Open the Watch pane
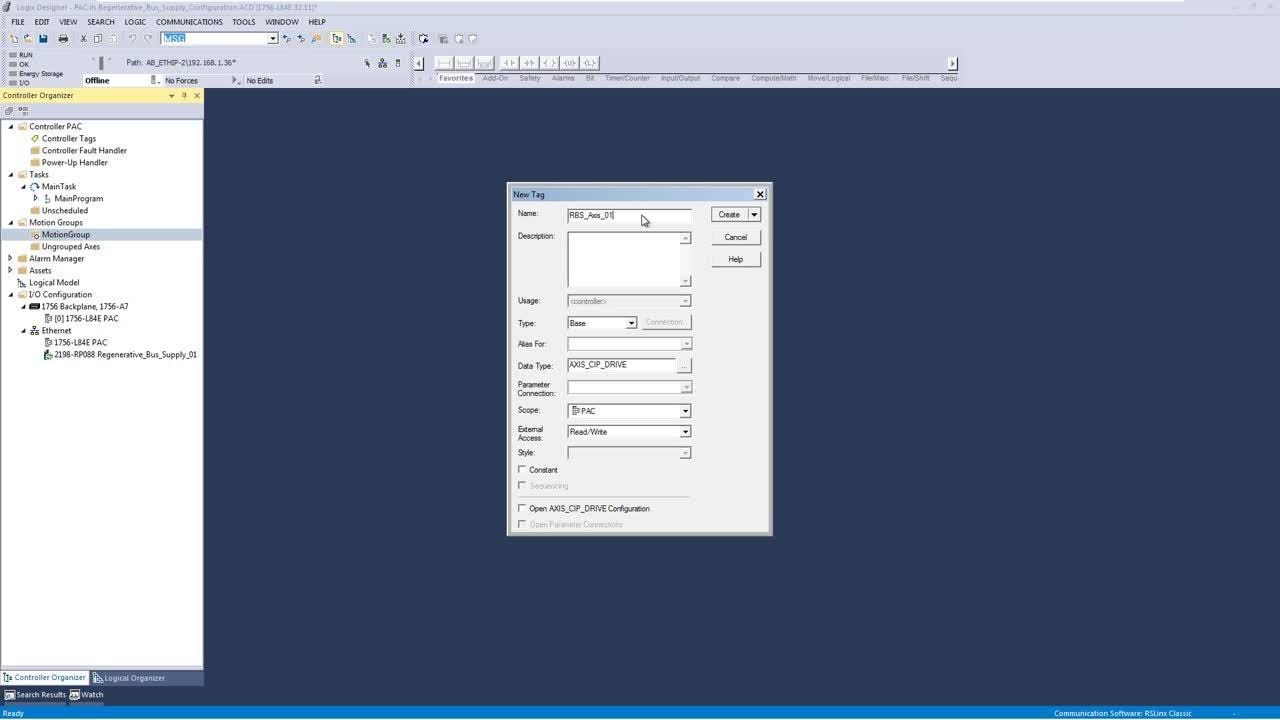 87,694
